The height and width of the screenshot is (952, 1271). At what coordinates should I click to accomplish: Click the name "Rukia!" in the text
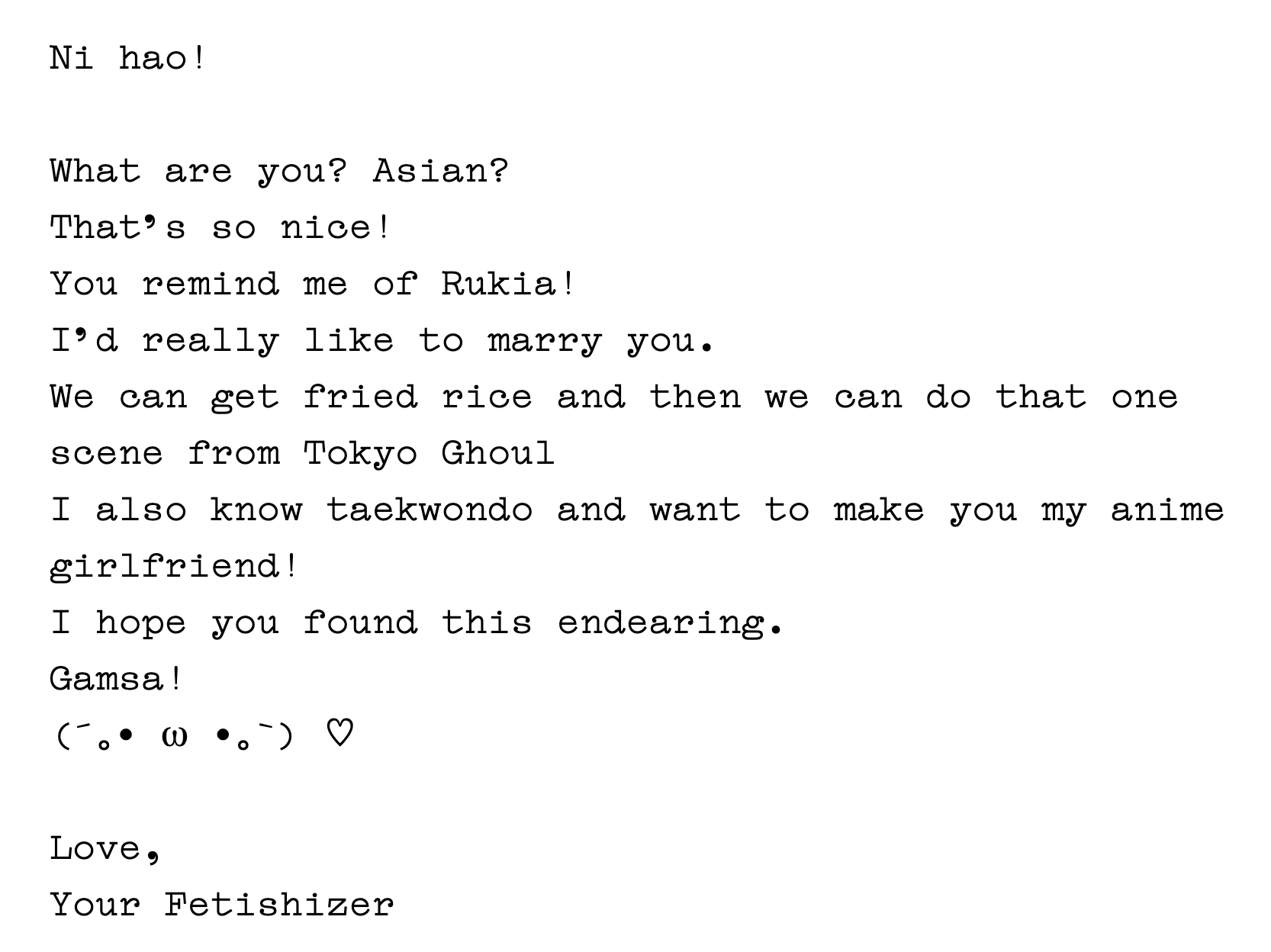[x=507, y=284]
